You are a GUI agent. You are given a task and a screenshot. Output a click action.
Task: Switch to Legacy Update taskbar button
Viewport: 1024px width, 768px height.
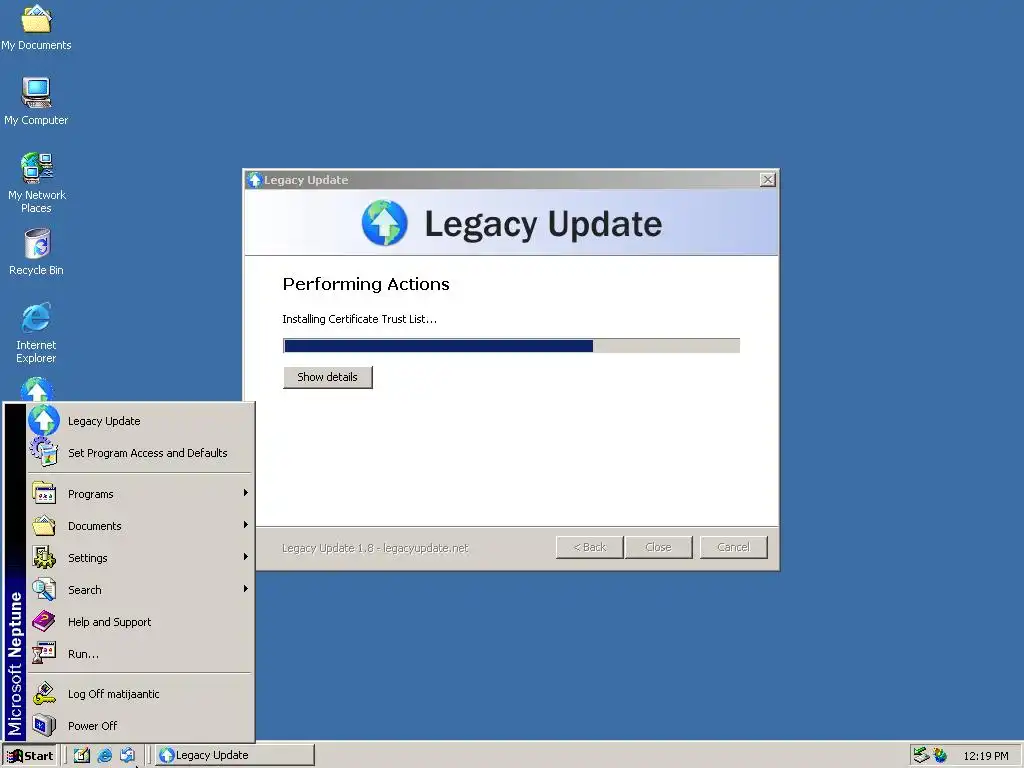pos(235,756)
